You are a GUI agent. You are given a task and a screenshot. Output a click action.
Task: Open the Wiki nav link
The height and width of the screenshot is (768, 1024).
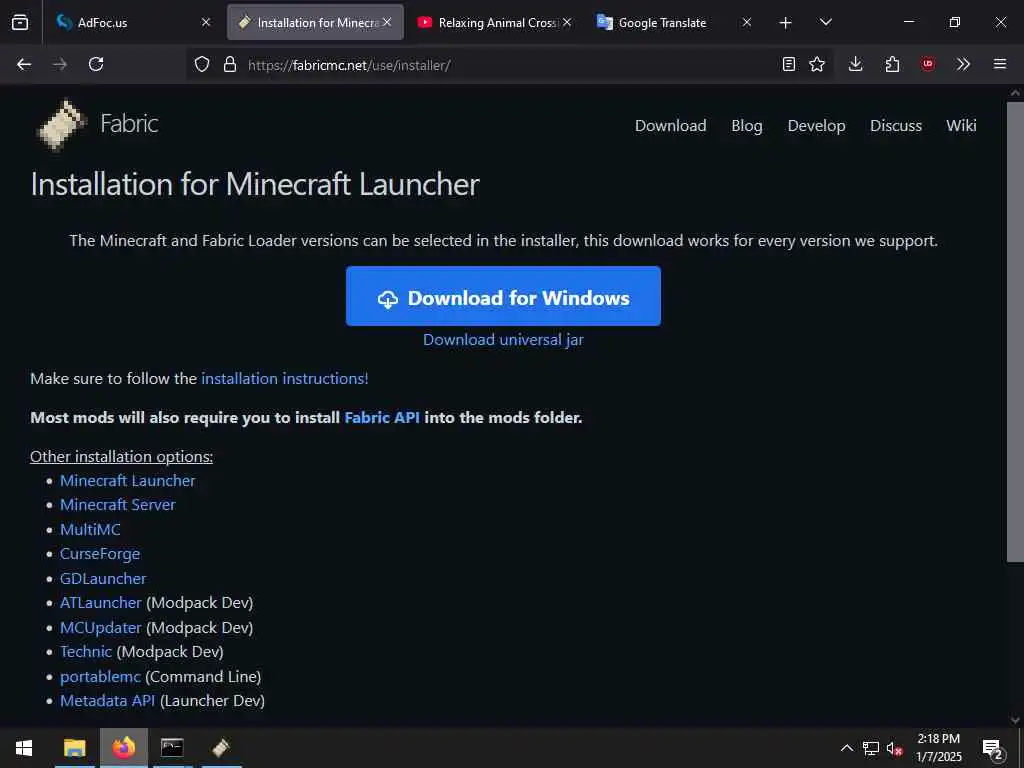click(x=961, y=125)
